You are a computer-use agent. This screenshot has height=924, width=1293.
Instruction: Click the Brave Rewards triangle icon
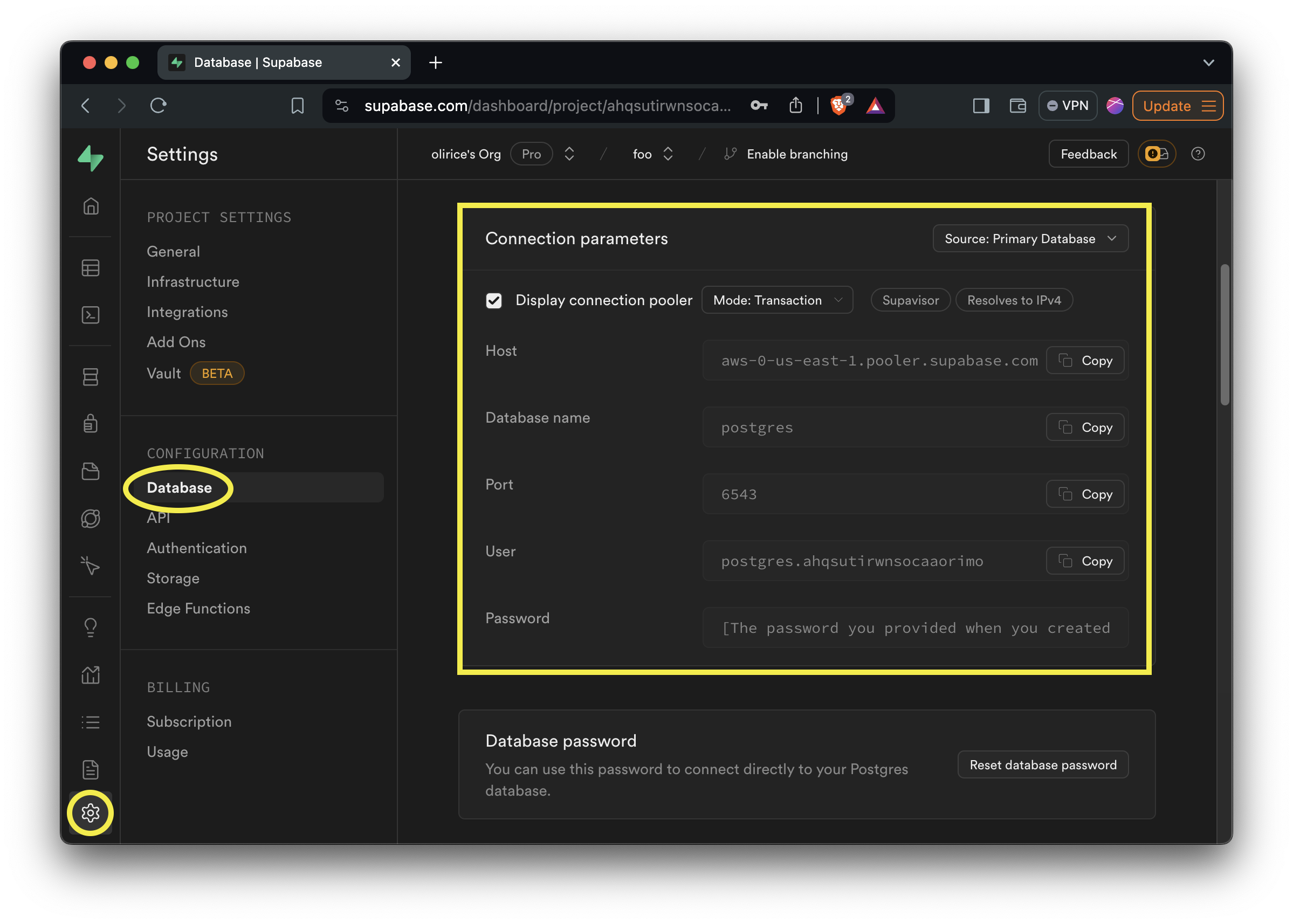875,105
